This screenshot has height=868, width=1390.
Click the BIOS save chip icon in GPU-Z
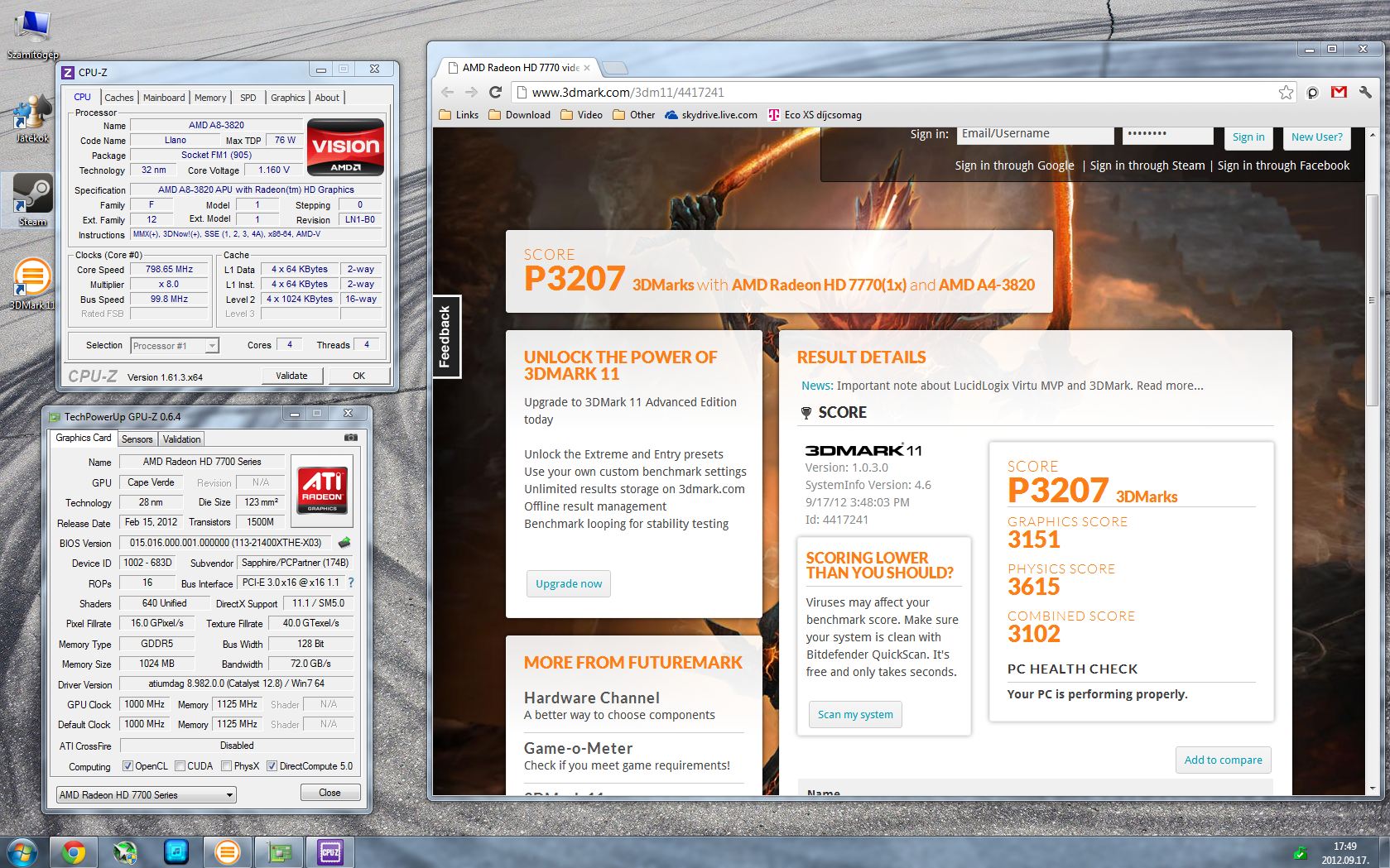(x=344, y=543)
